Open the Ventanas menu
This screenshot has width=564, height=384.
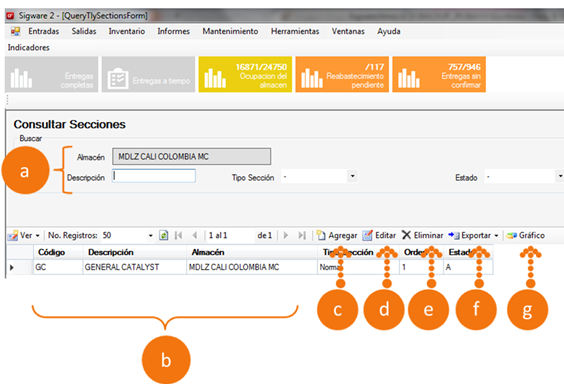[348, 31]
